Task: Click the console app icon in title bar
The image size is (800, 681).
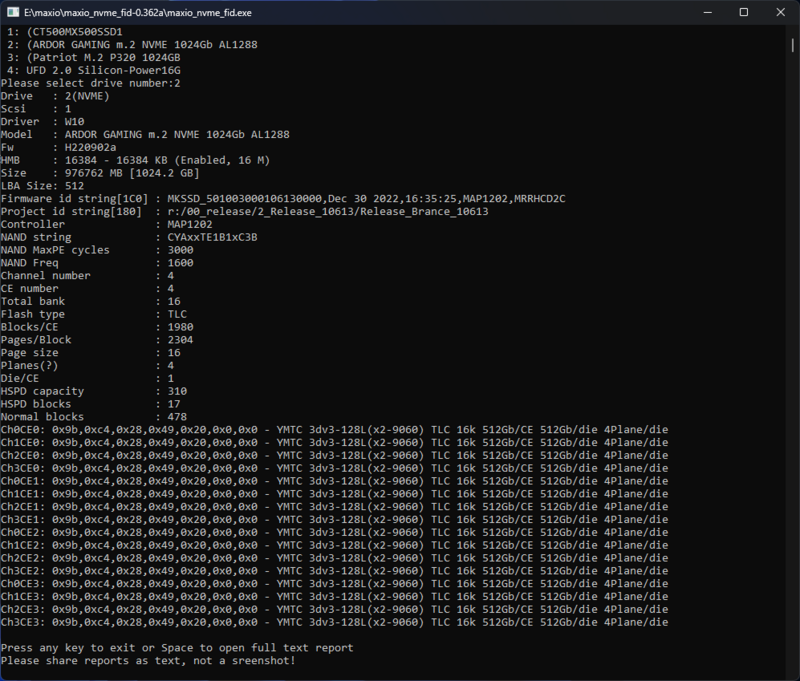Action: pos(12,12)
